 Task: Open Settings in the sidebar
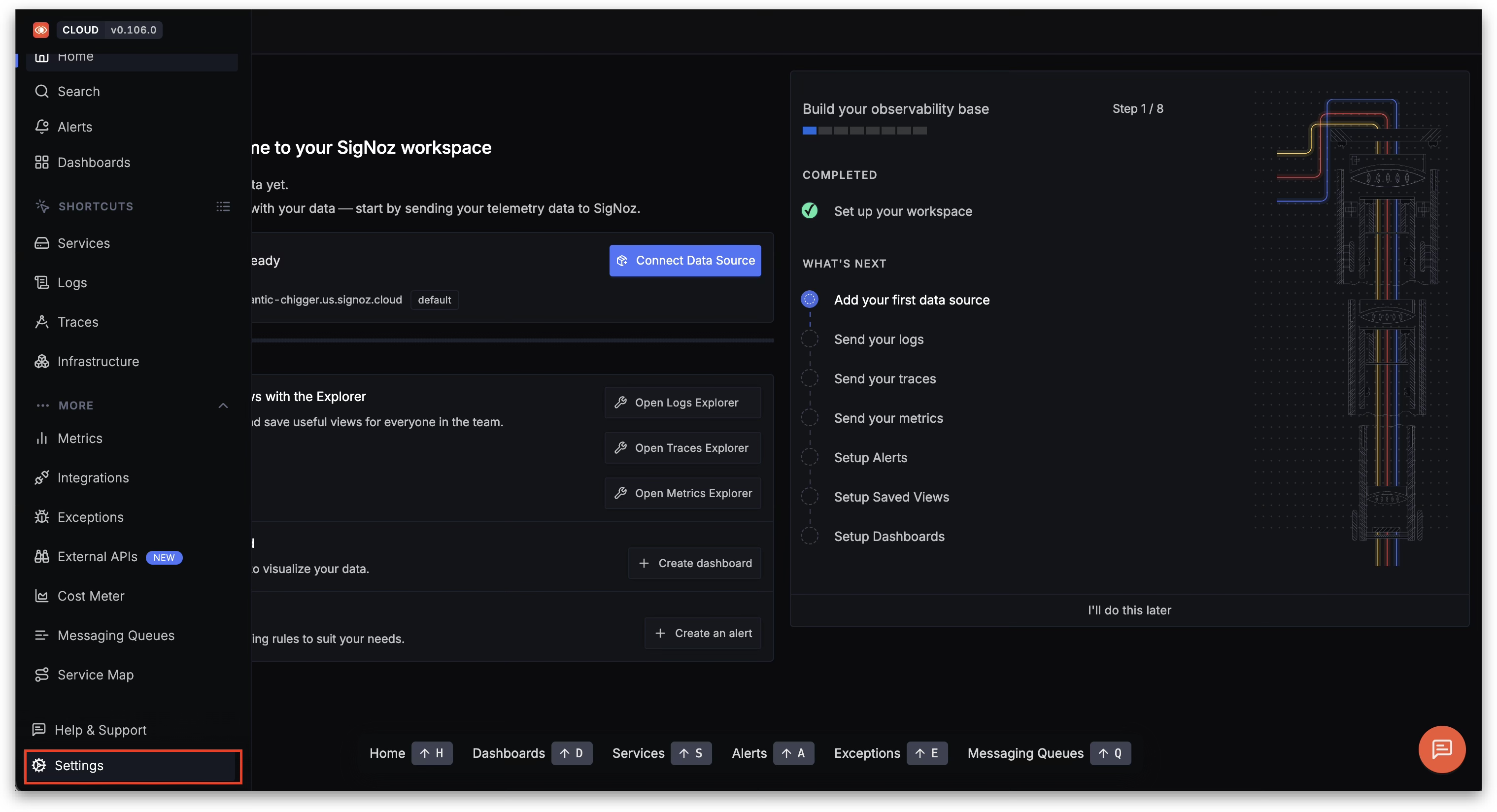tap(78, 766)
